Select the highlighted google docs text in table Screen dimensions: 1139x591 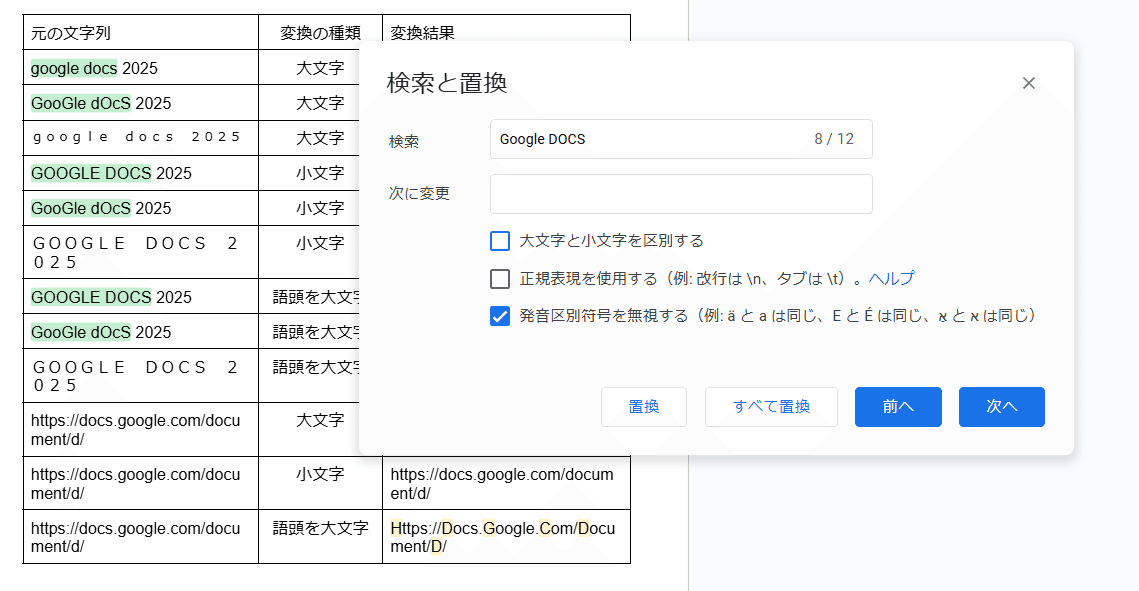click(x=72, y=67)
